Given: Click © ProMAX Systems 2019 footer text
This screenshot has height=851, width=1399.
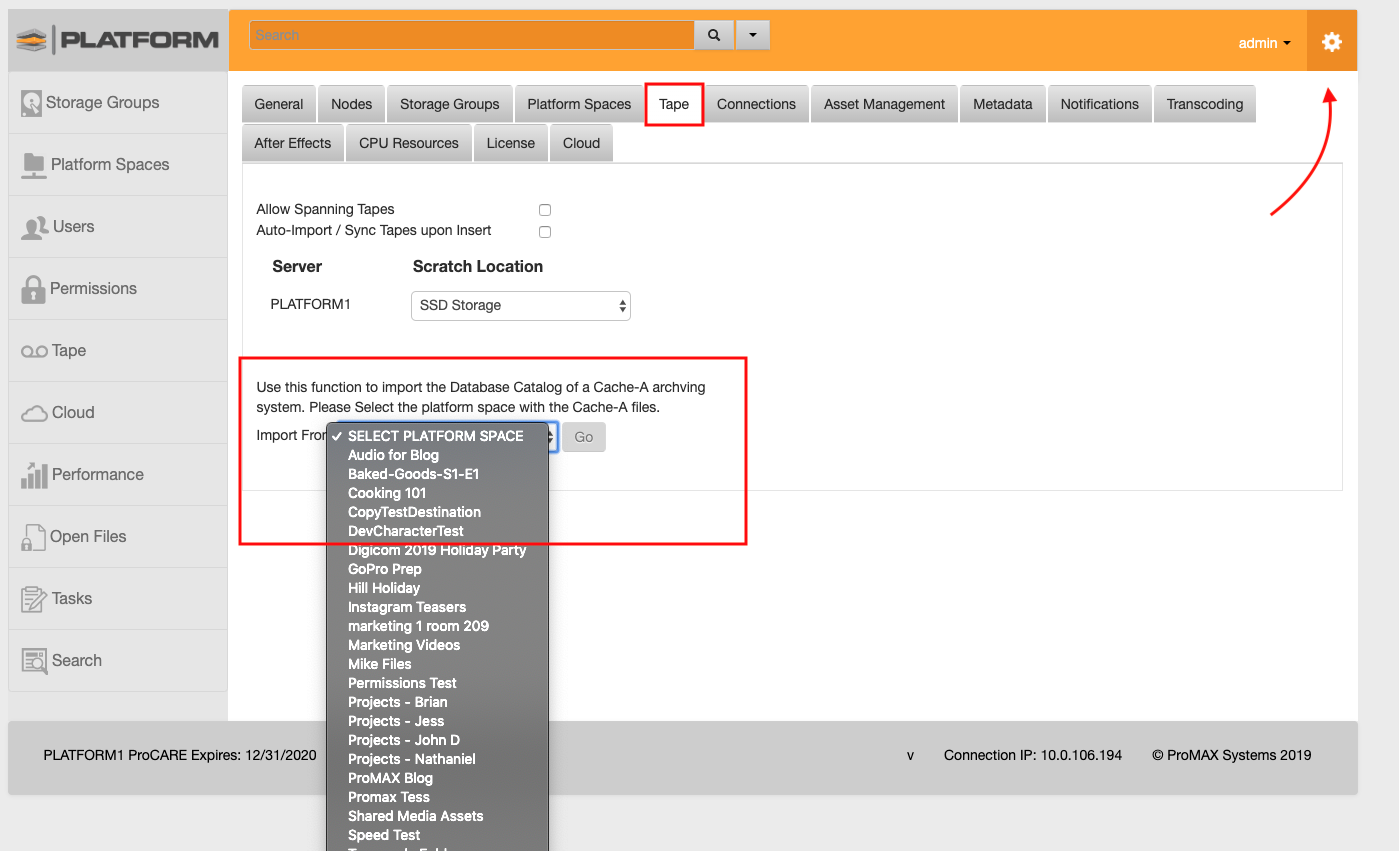Looking at the screenshot, I should click(x=1232, y=756).
